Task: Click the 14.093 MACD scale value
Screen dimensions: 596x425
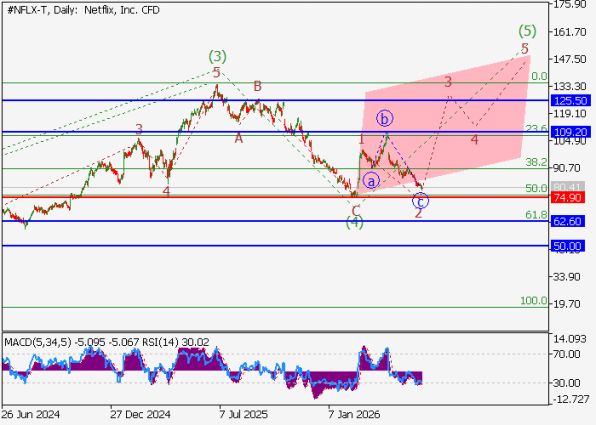Action: click(570, 339)
